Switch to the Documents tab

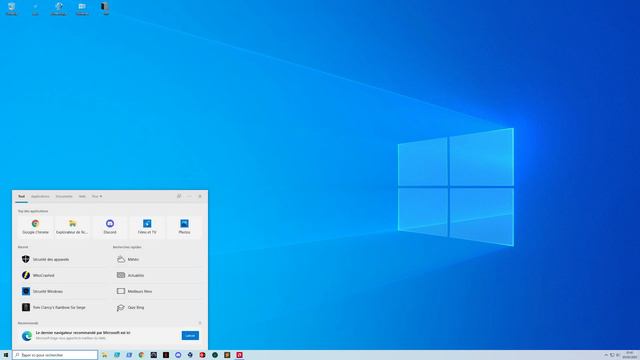pyautogui.click(x=64, y=196)
